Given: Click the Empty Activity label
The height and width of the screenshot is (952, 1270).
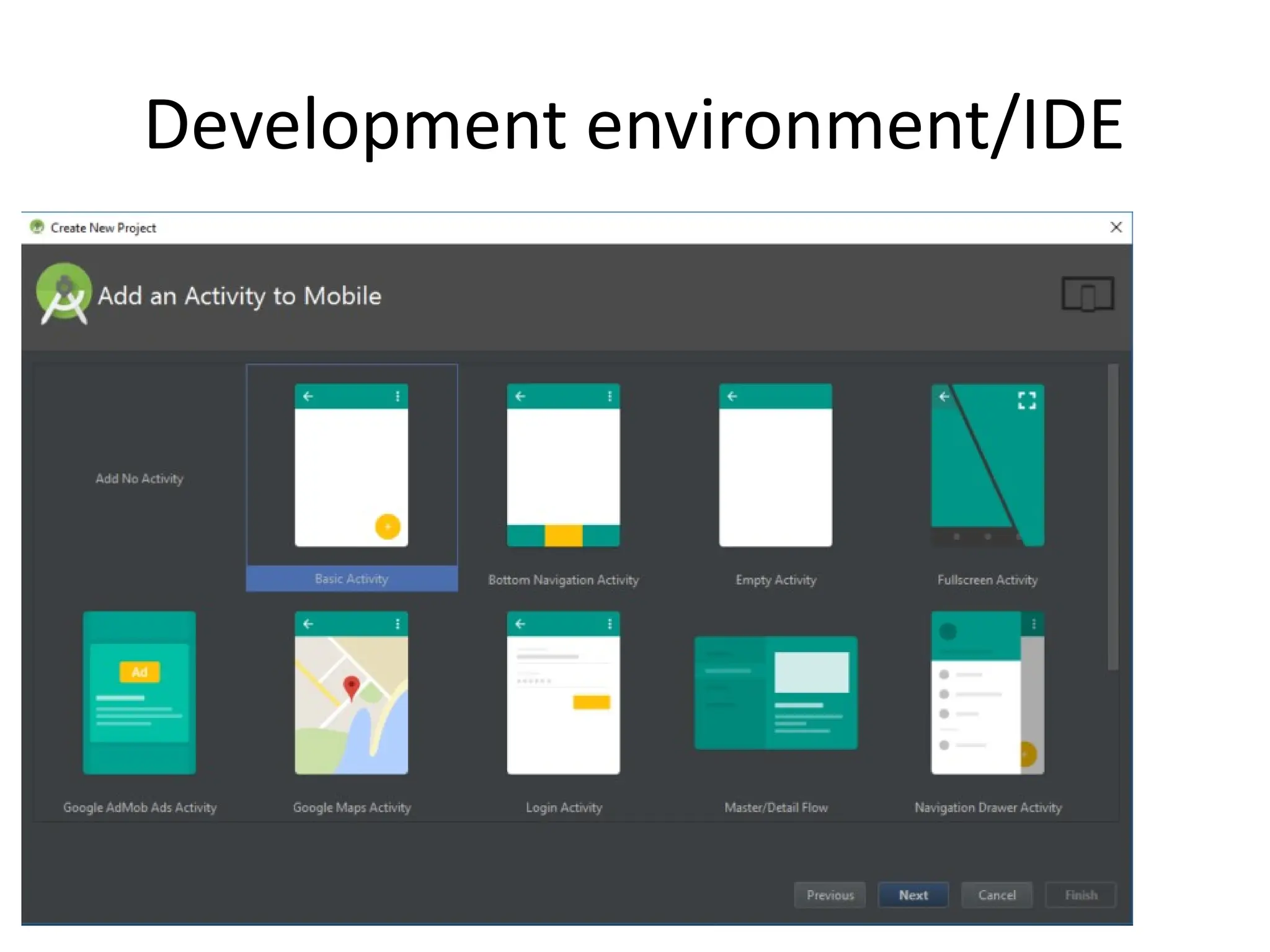Looking at the screenshot, I should [x=776, y=580].
